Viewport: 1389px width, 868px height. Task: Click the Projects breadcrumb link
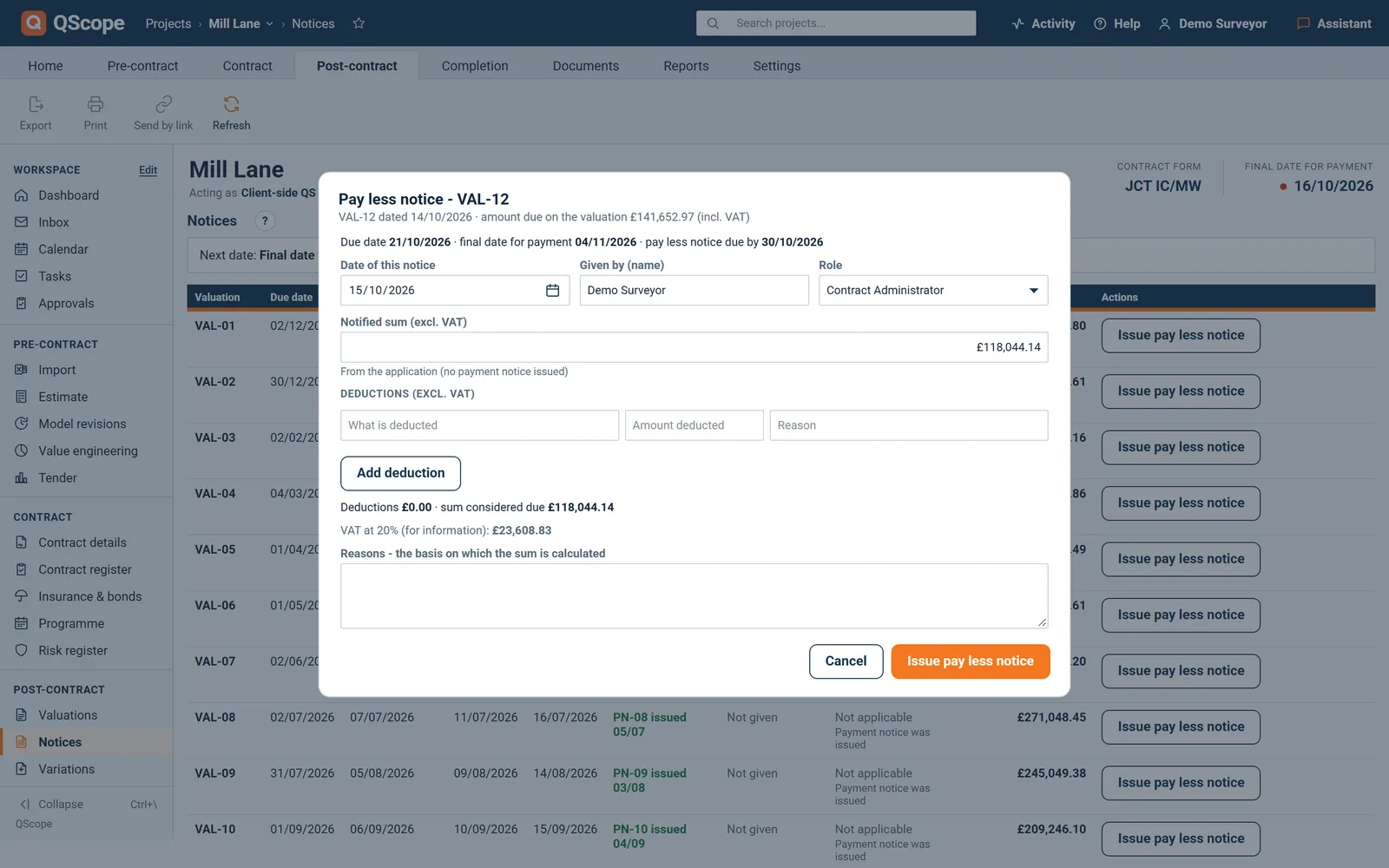coord(168,23)
